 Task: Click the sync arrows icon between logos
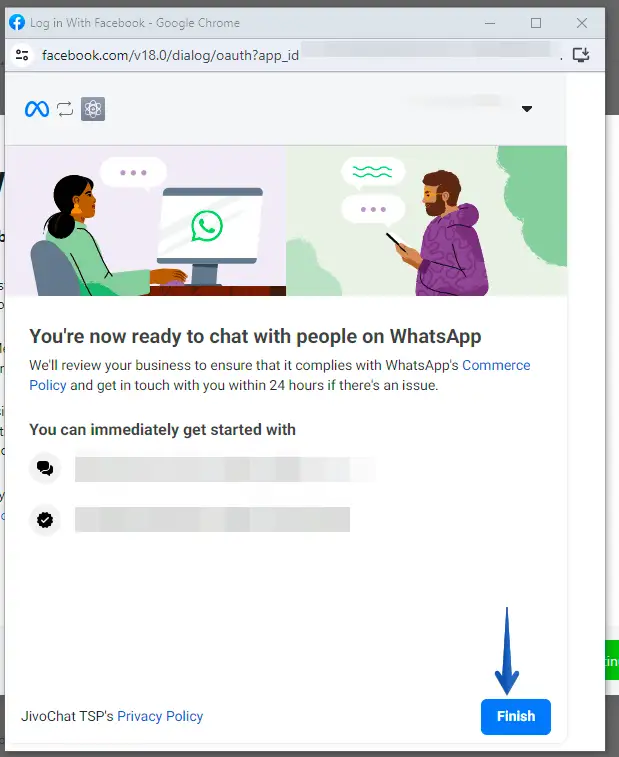coord(65,109)
